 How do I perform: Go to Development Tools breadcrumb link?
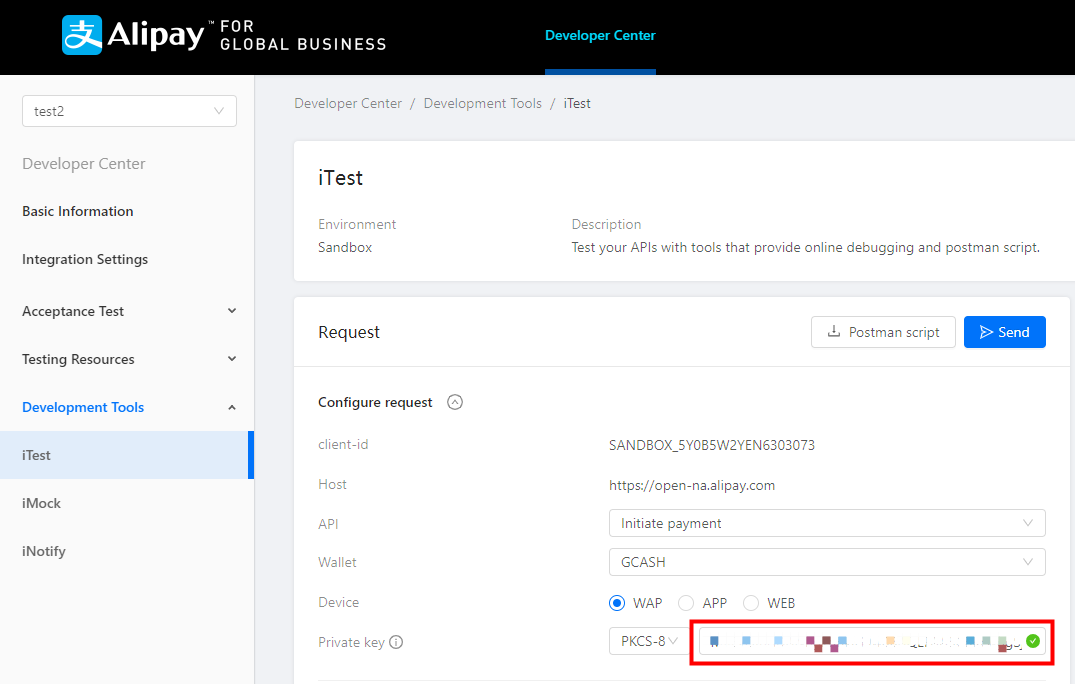coord(482,103)
